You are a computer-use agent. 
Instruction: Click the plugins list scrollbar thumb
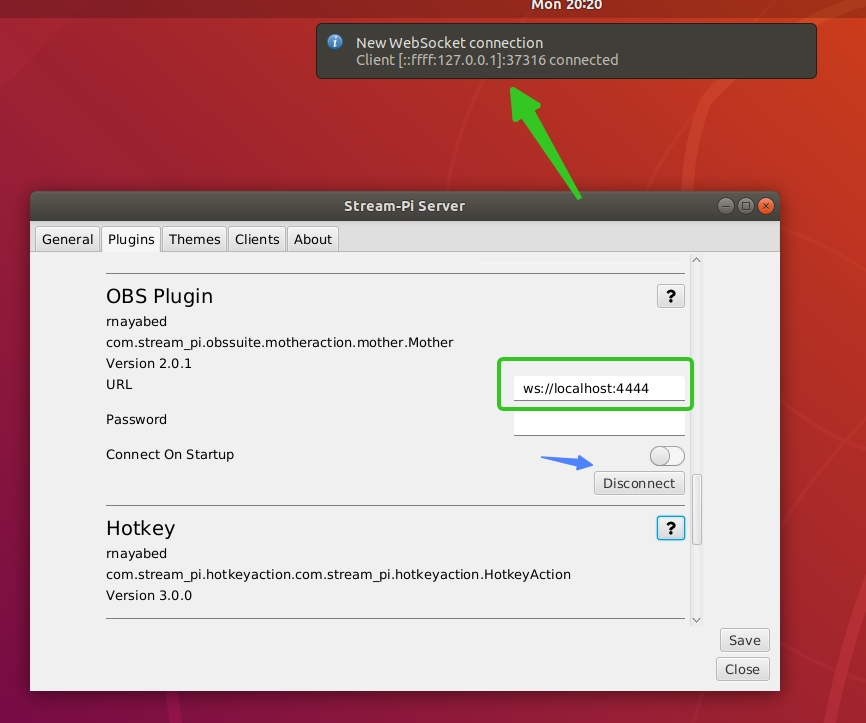[x=696, y=509]
